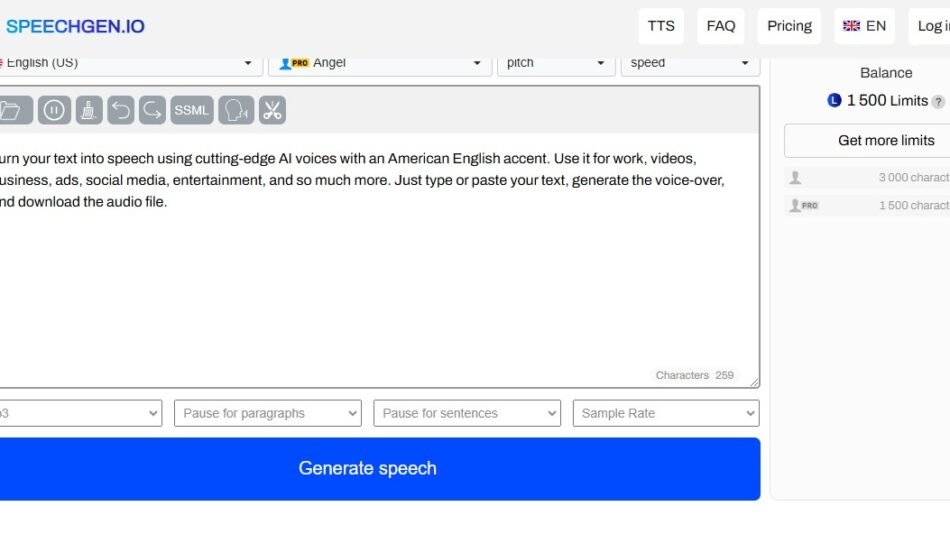Click the PRO 1 500 characters row
This screenshot has width=950, height=534.
point(868,205)
